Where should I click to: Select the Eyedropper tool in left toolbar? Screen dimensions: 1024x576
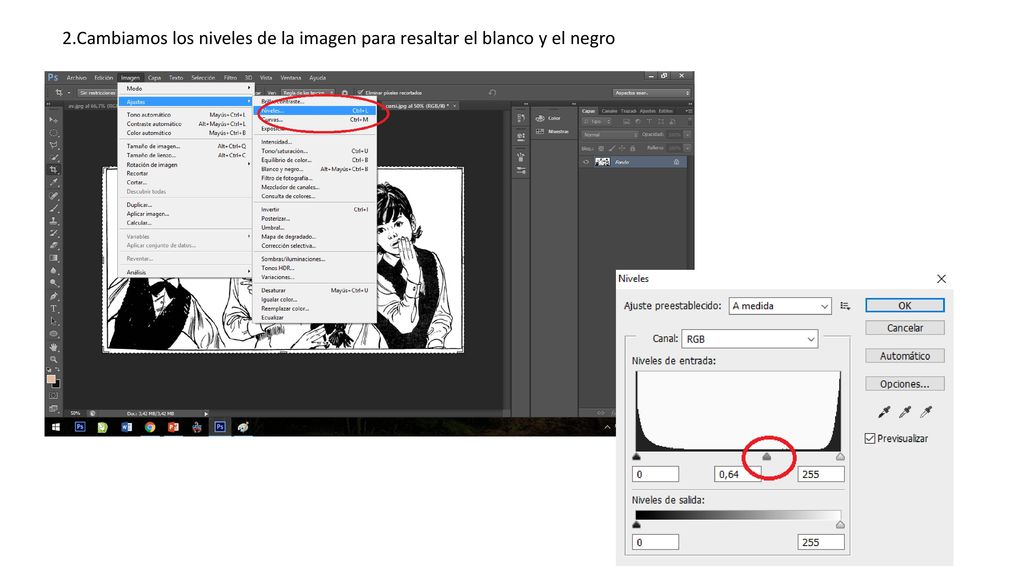[x=54, y=182]
